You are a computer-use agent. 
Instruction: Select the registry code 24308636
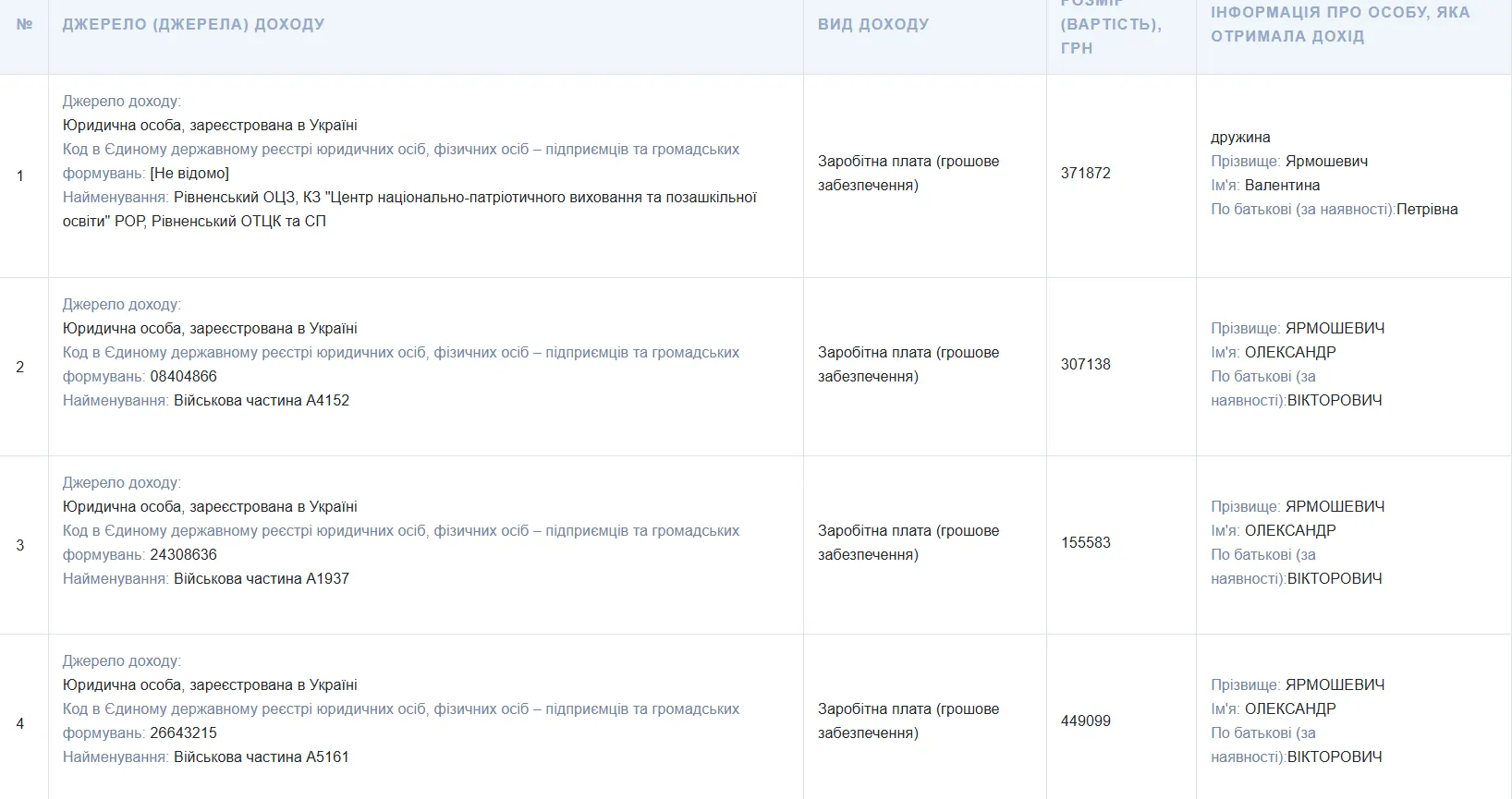click(183, 554)
